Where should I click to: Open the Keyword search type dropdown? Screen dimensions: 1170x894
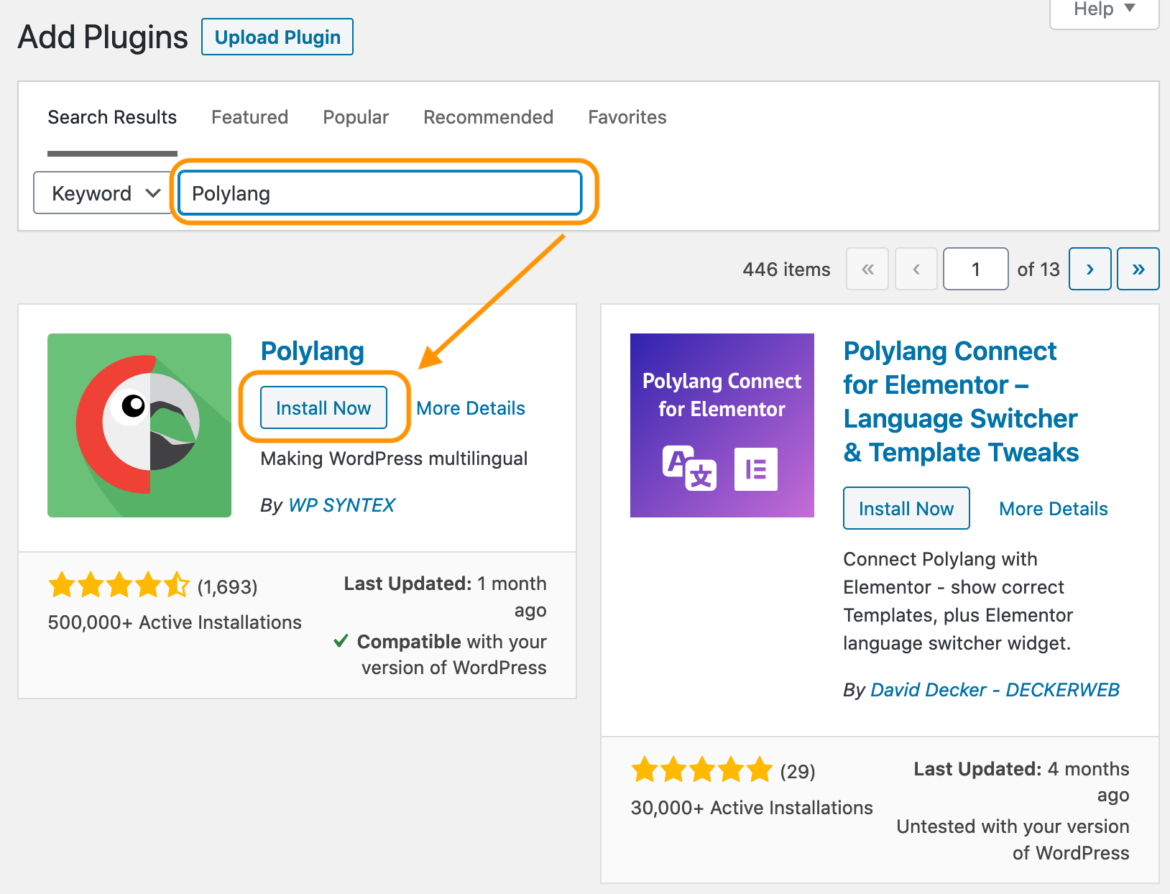click(102, 193)
